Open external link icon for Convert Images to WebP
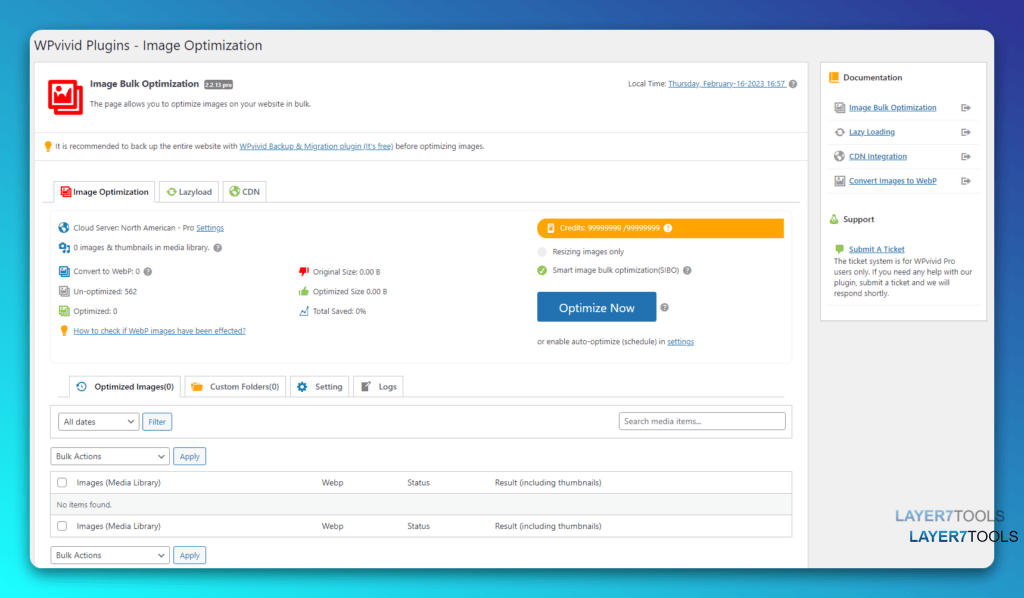This screenshot has width=1024, height=598. [x=966, y=181]
